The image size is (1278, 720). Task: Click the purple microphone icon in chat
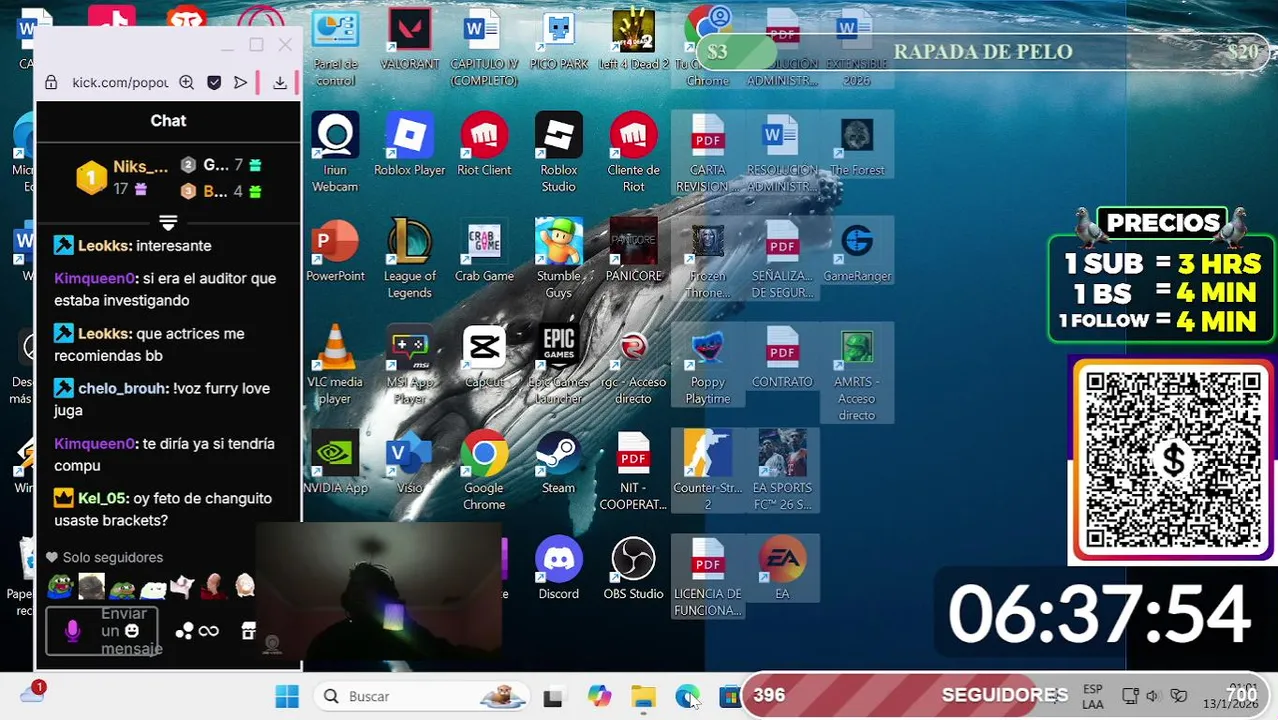click(72, 632)
